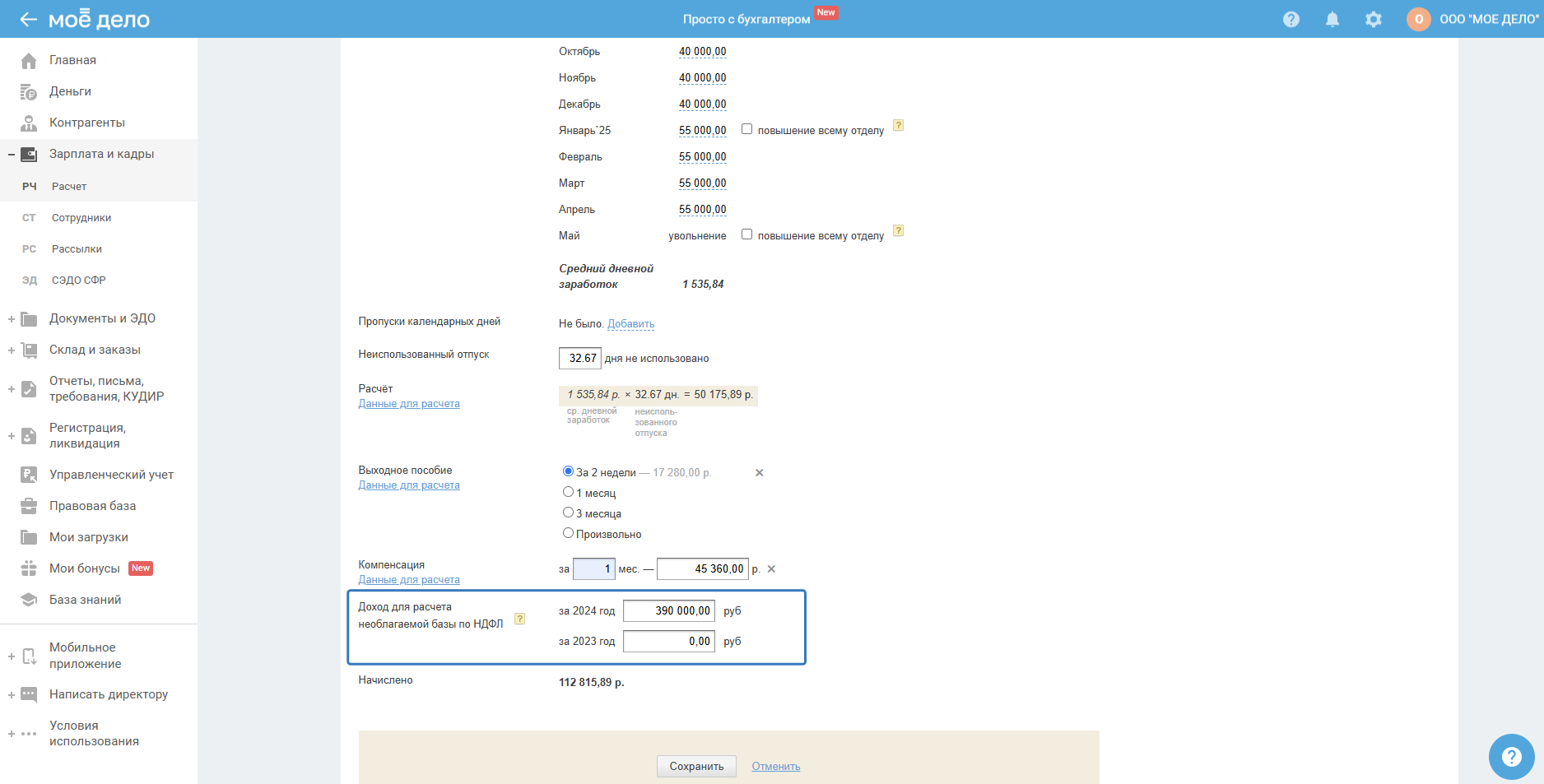Click the Написать директору chat icon

click(x=29, y=694)
